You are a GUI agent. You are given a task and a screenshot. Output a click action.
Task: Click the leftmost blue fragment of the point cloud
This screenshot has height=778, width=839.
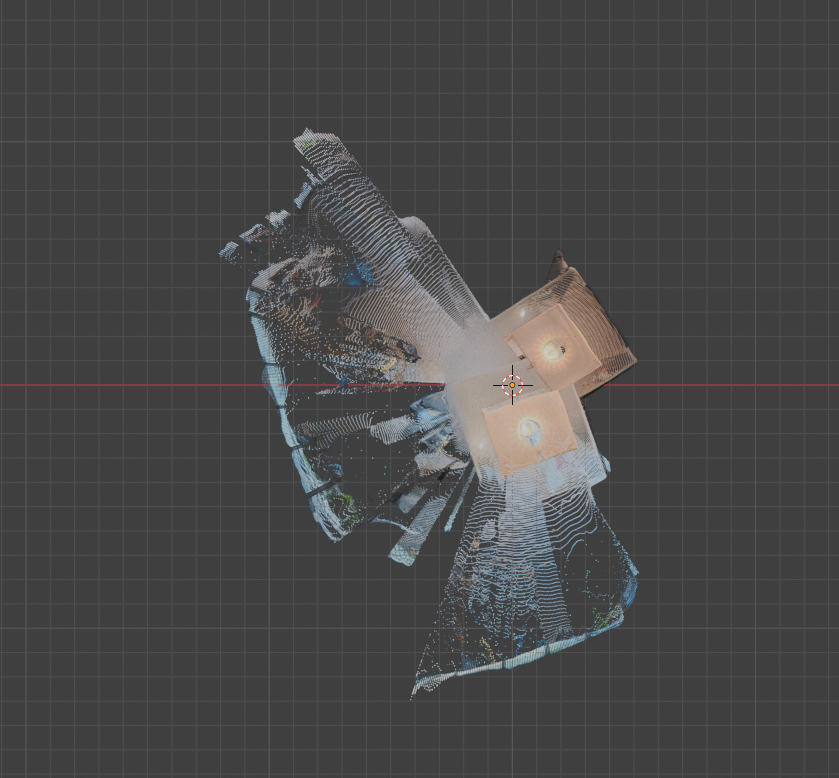[x=225, y=251]
